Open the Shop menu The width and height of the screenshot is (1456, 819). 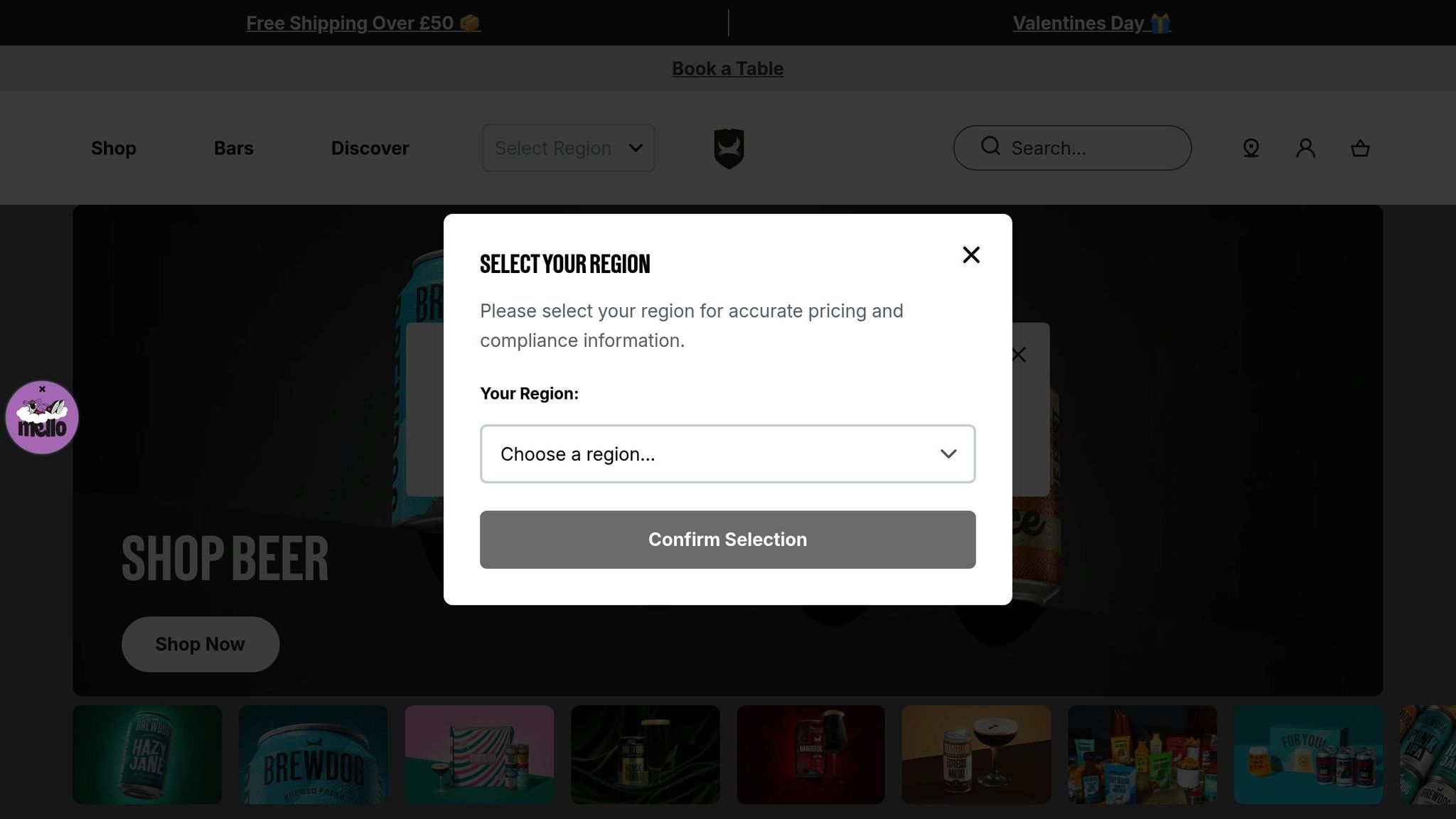(x=114, y=148)
